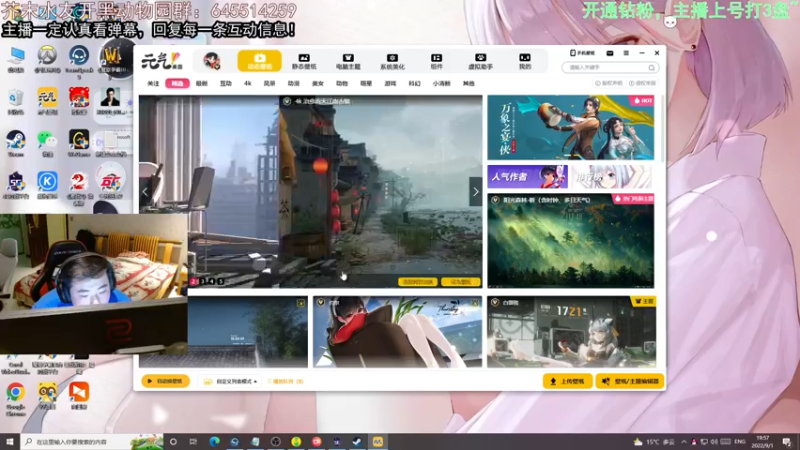Open the 排行榜 ranking tile
The height and width of the screenshot is (450, 800).
coord(612,177)
